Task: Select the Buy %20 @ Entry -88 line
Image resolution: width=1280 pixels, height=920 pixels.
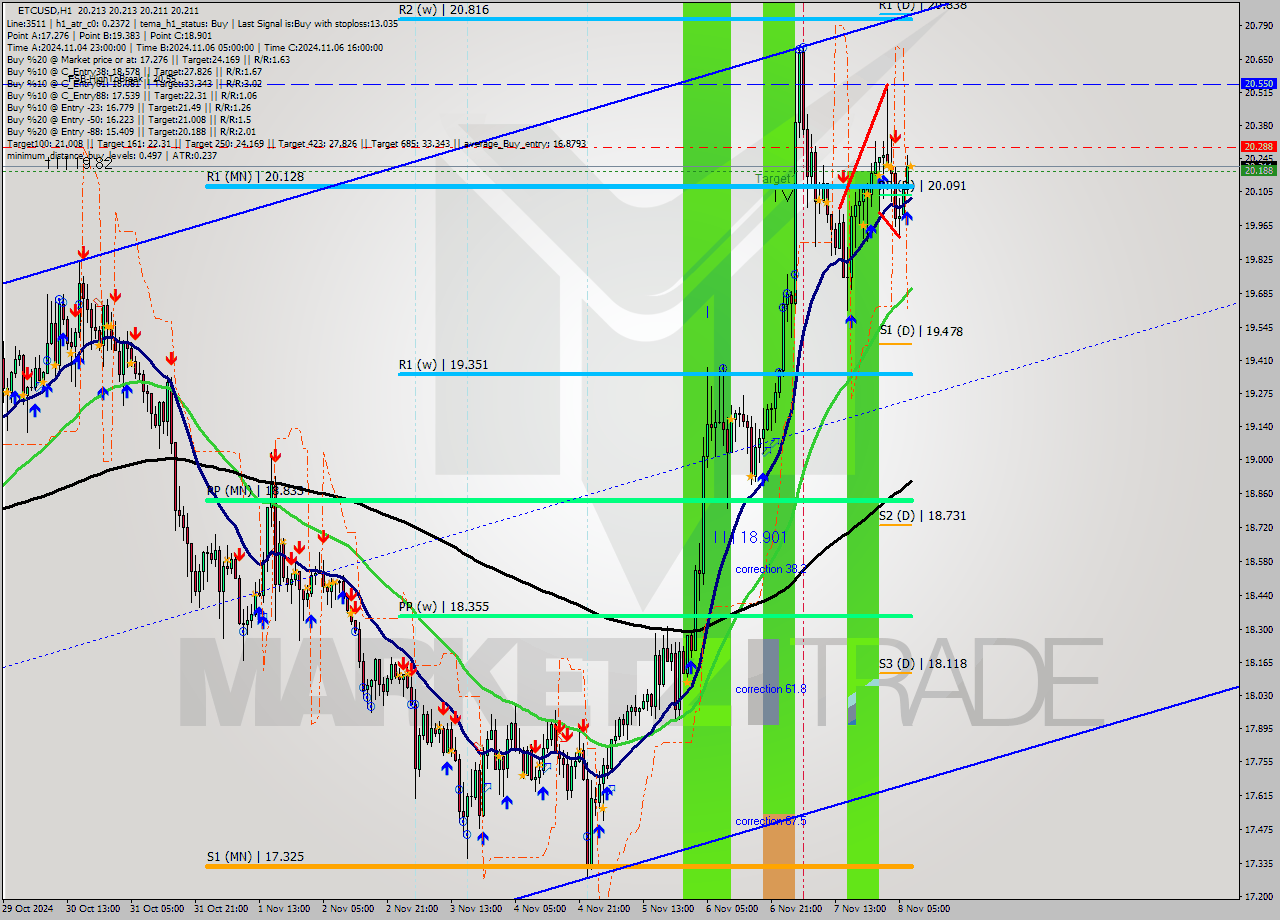Action: point(131,131)
